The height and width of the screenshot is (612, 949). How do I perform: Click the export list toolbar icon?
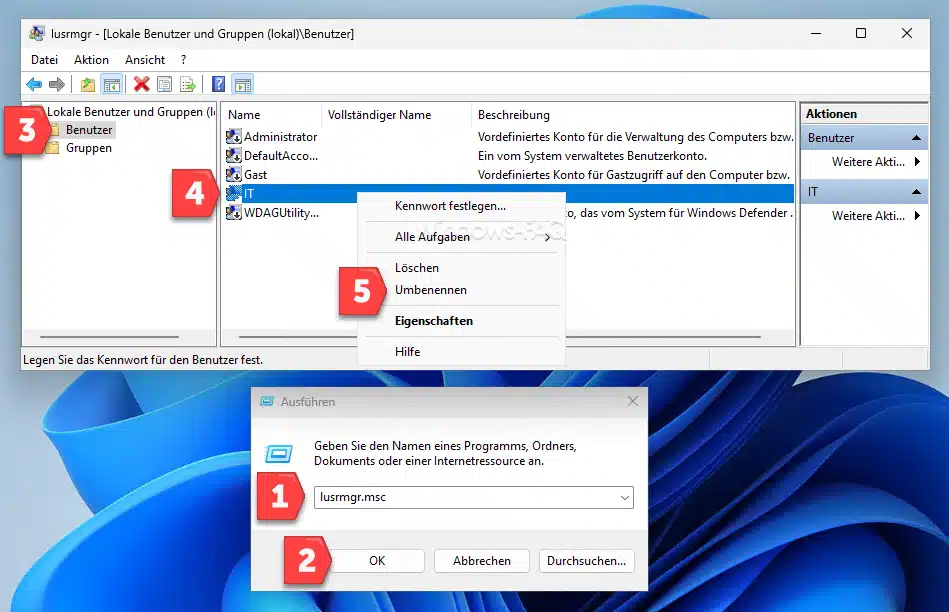click(x=188, y=84)
